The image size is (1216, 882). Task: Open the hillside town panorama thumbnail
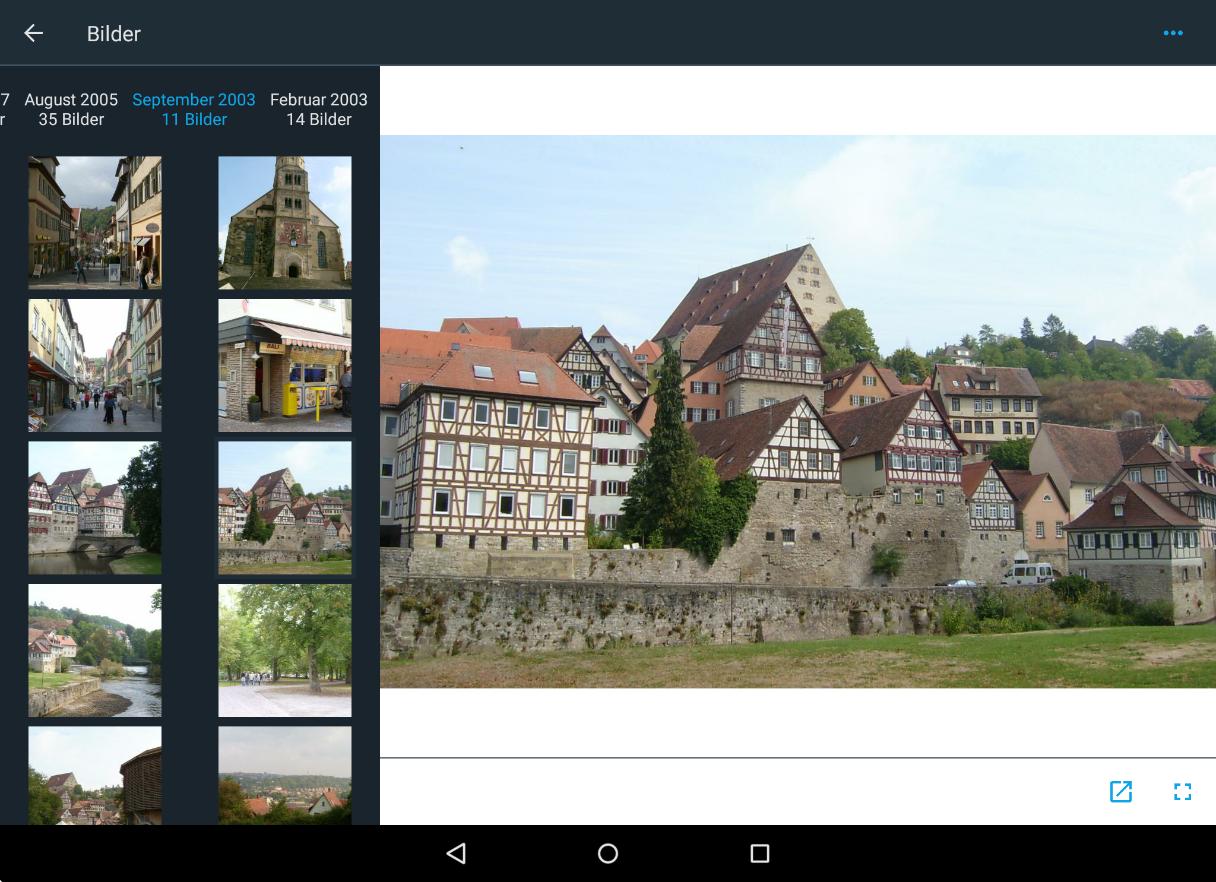[285, 775]
